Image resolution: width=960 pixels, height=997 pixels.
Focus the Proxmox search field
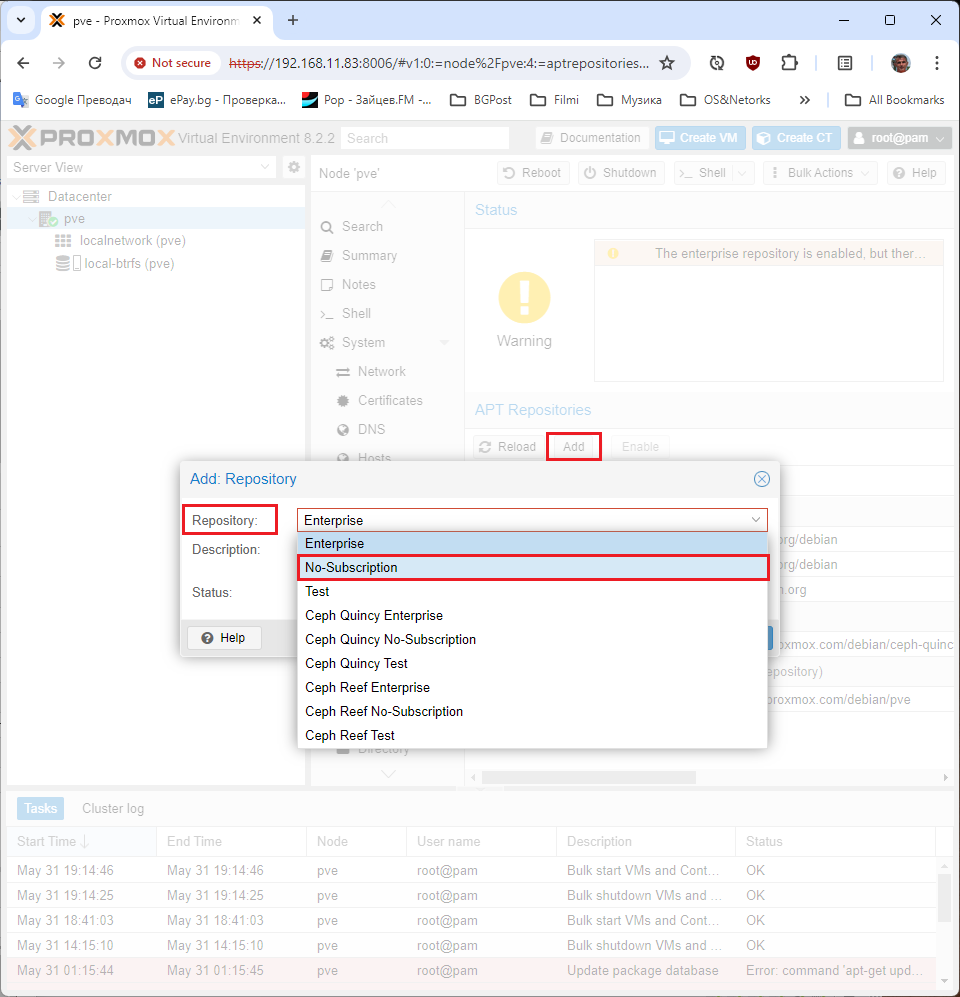[425, 138]
